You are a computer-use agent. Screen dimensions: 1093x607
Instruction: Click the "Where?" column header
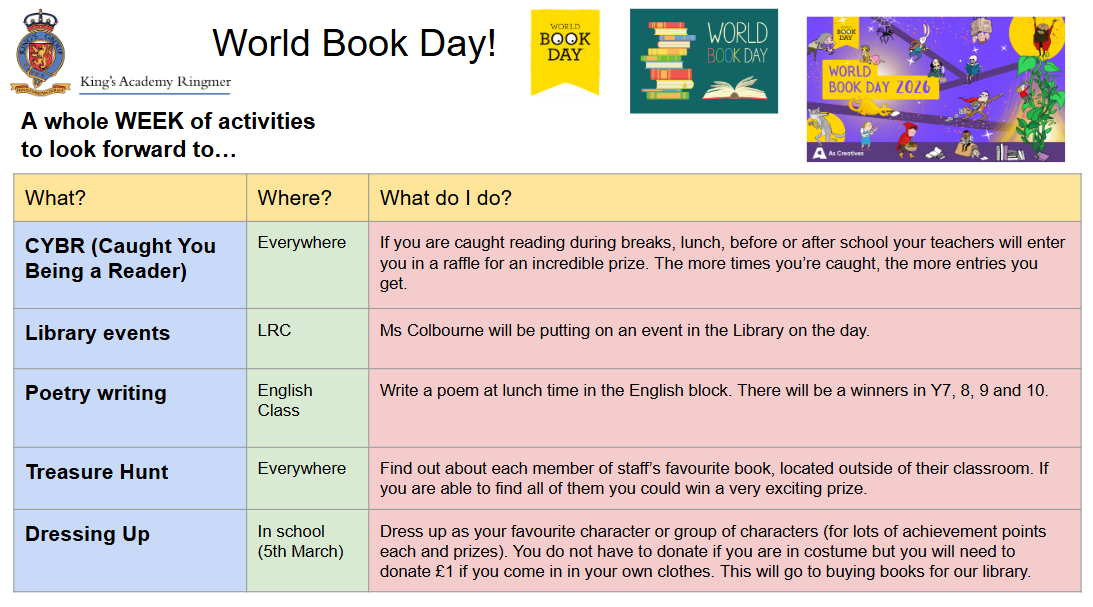(x=294, y=198)
